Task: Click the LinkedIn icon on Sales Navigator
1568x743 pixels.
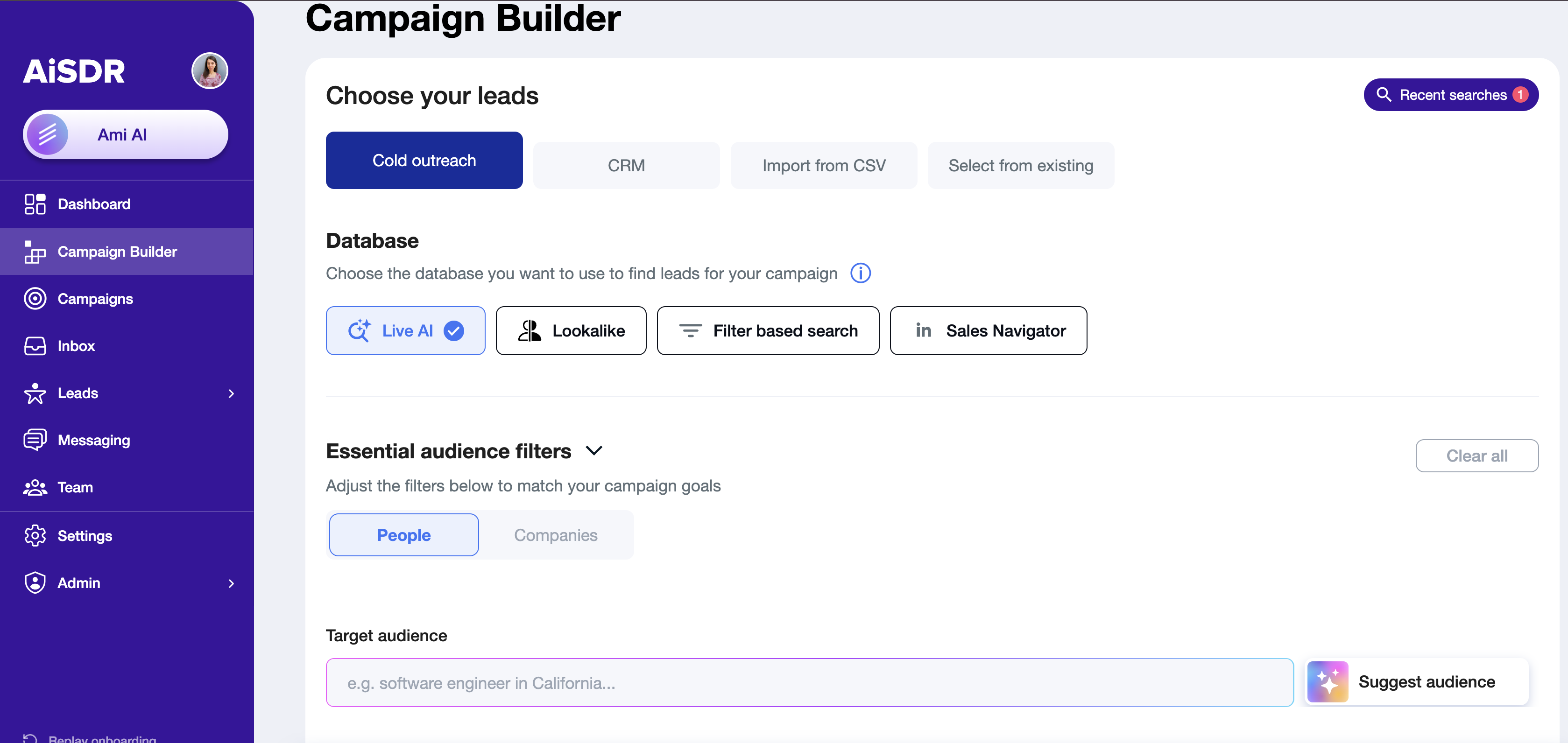Action: (924, 330)
